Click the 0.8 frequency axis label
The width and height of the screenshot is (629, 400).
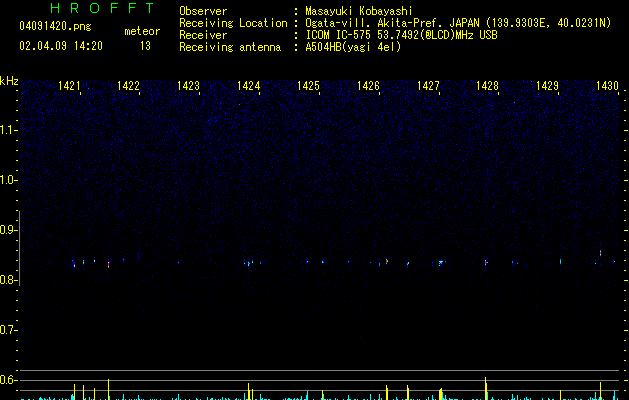point(8,280)
